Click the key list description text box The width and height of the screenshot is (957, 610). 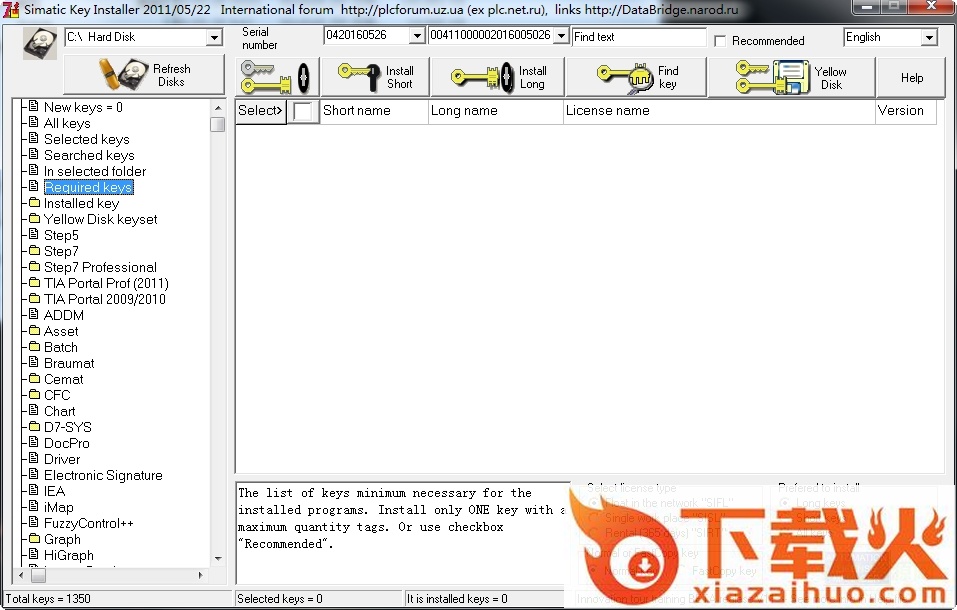403,533
